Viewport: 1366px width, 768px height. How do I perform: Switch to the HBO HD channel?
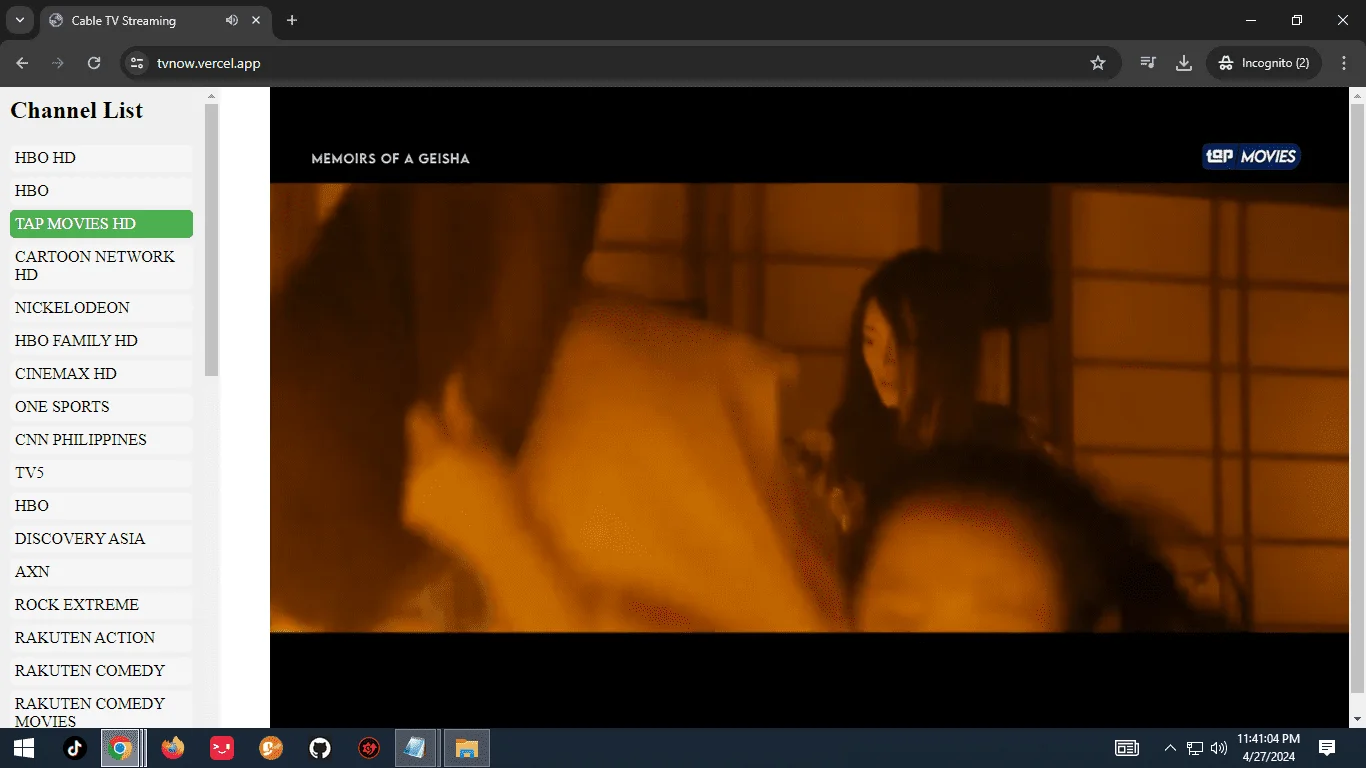pyautogui.click(x=101, y=158)
